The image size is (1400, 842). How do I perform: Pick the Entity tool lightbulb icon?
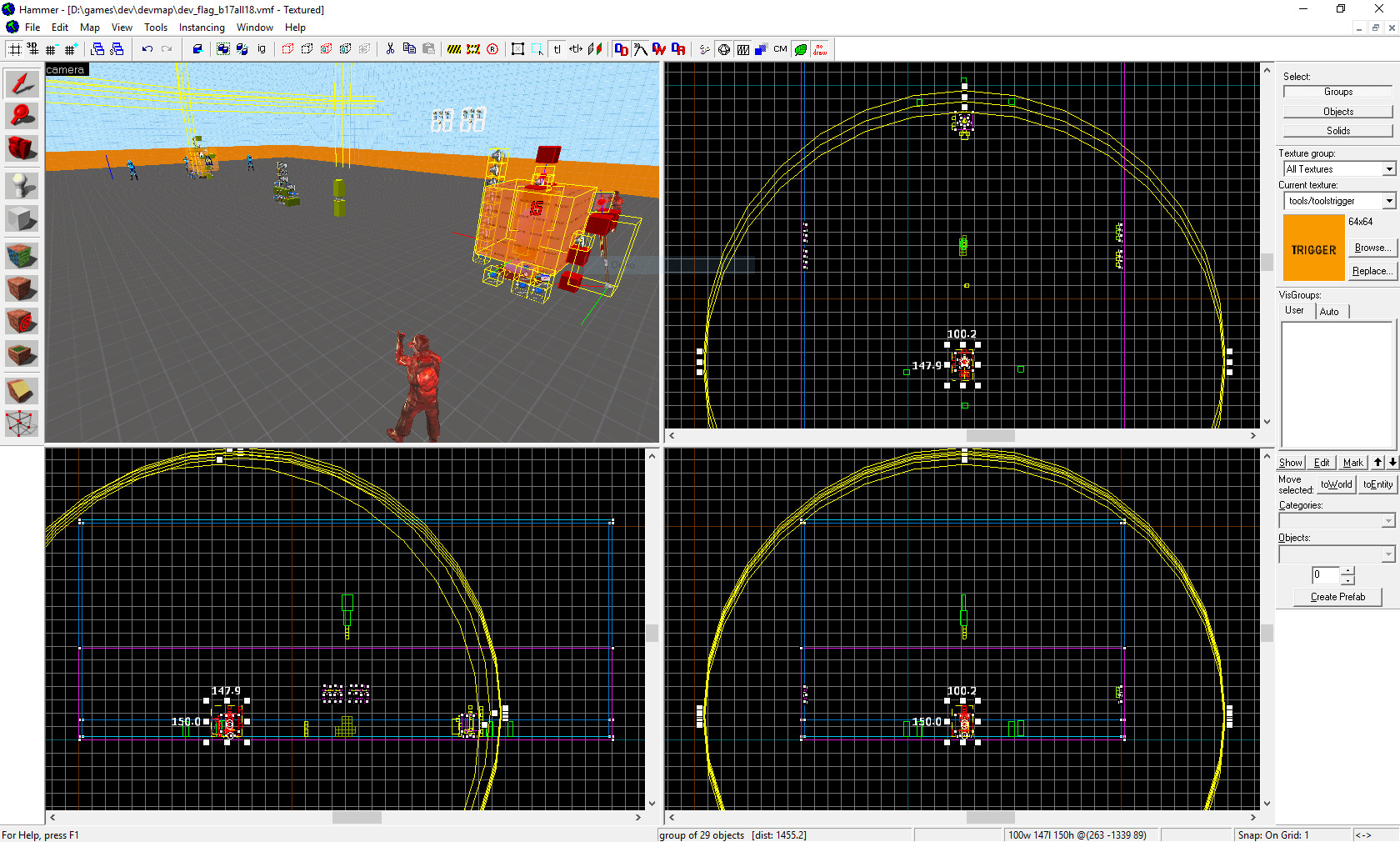point(22,184)
